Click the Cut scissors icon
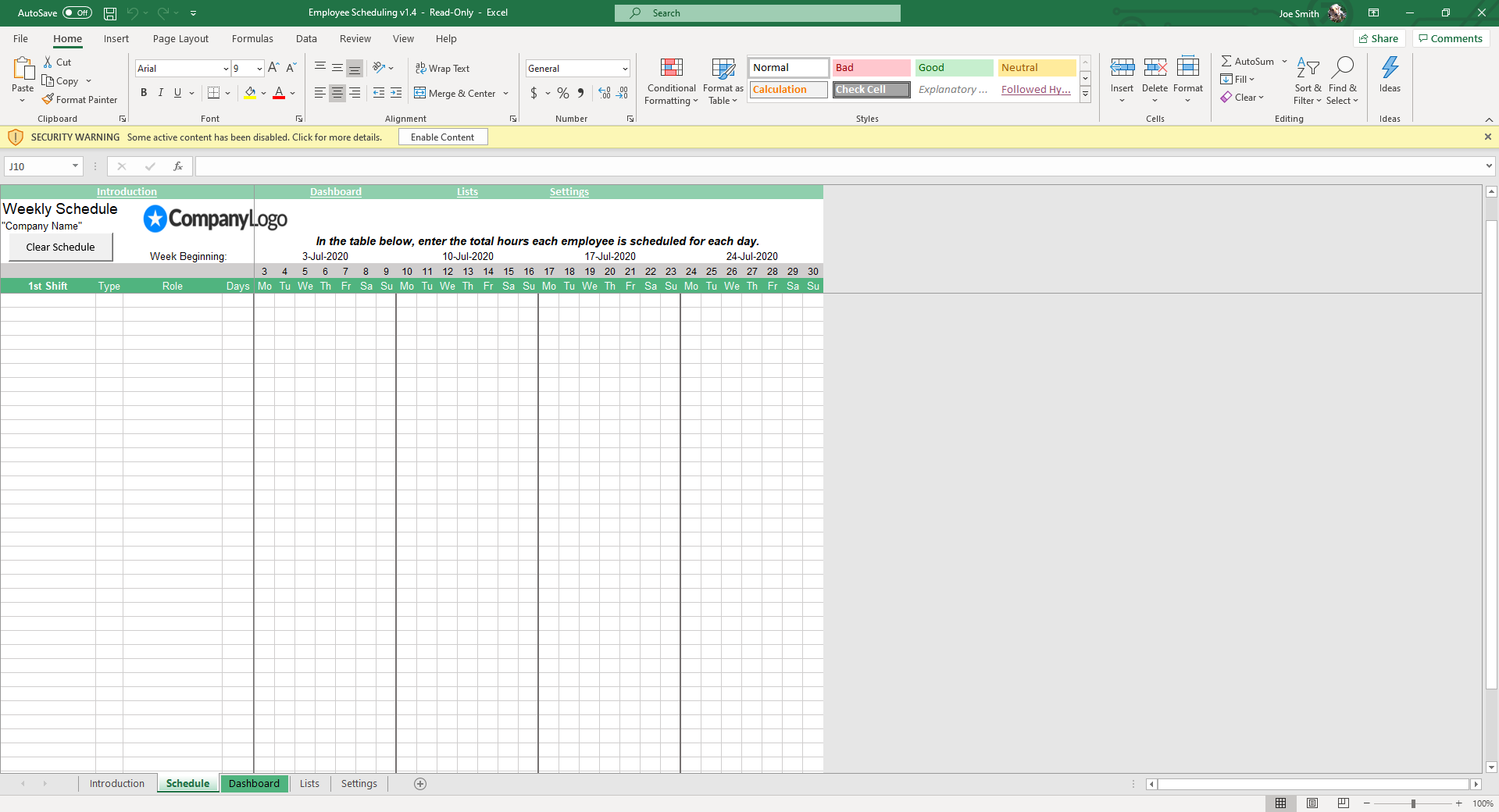The height and width of the screenshot is (812, 1499). click(x=48, y=62)
